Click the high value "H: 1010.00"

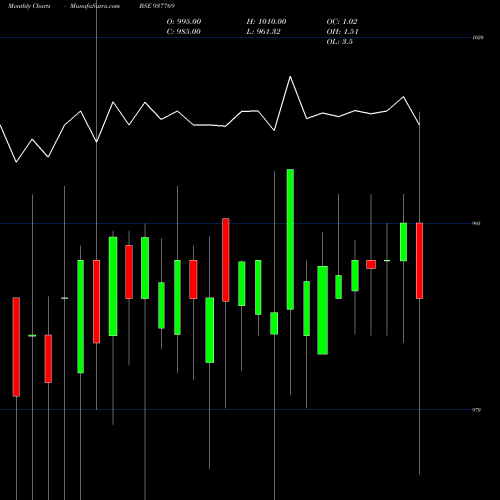(266, 22)
